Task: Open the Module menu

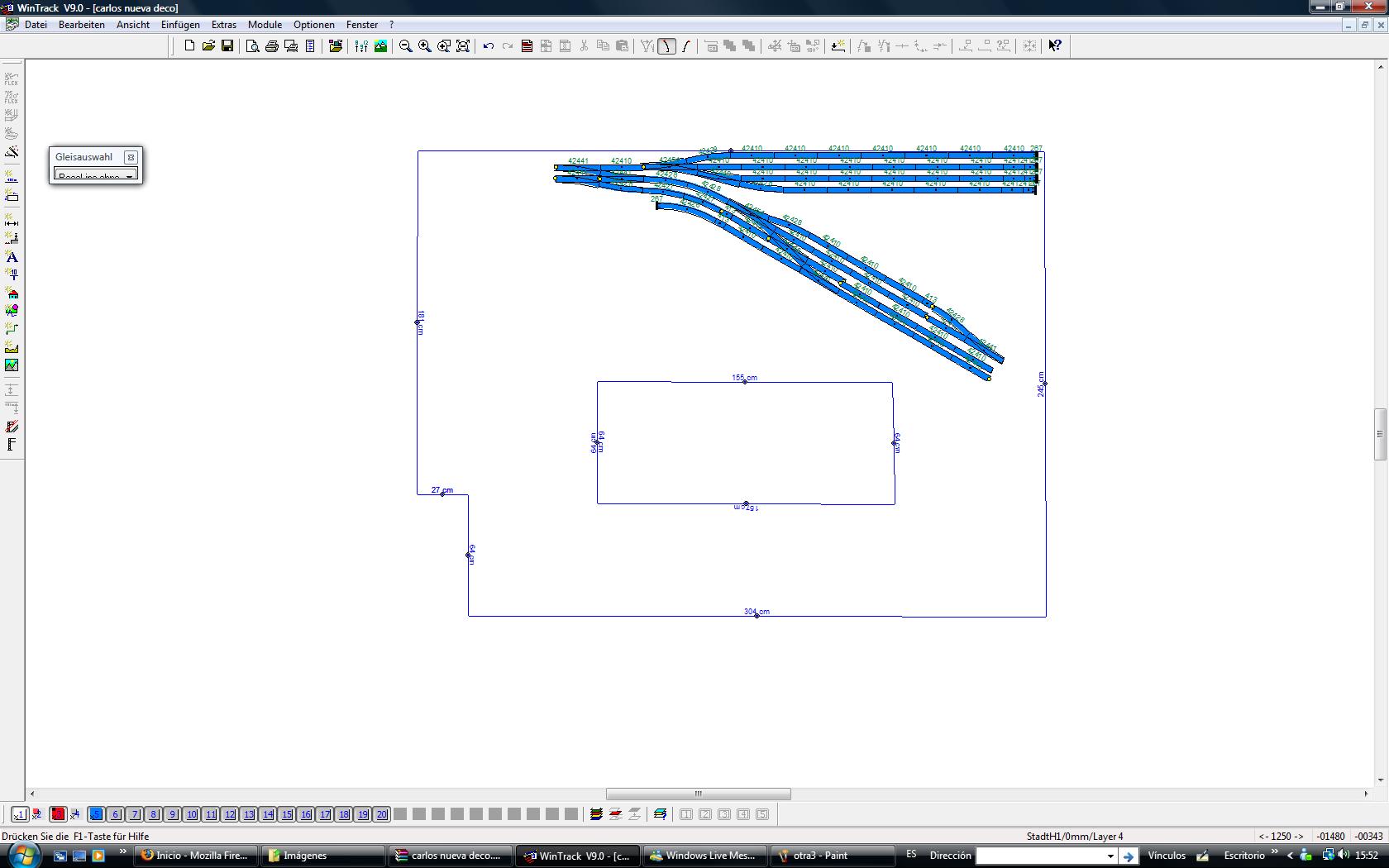Action: point(265,25)
